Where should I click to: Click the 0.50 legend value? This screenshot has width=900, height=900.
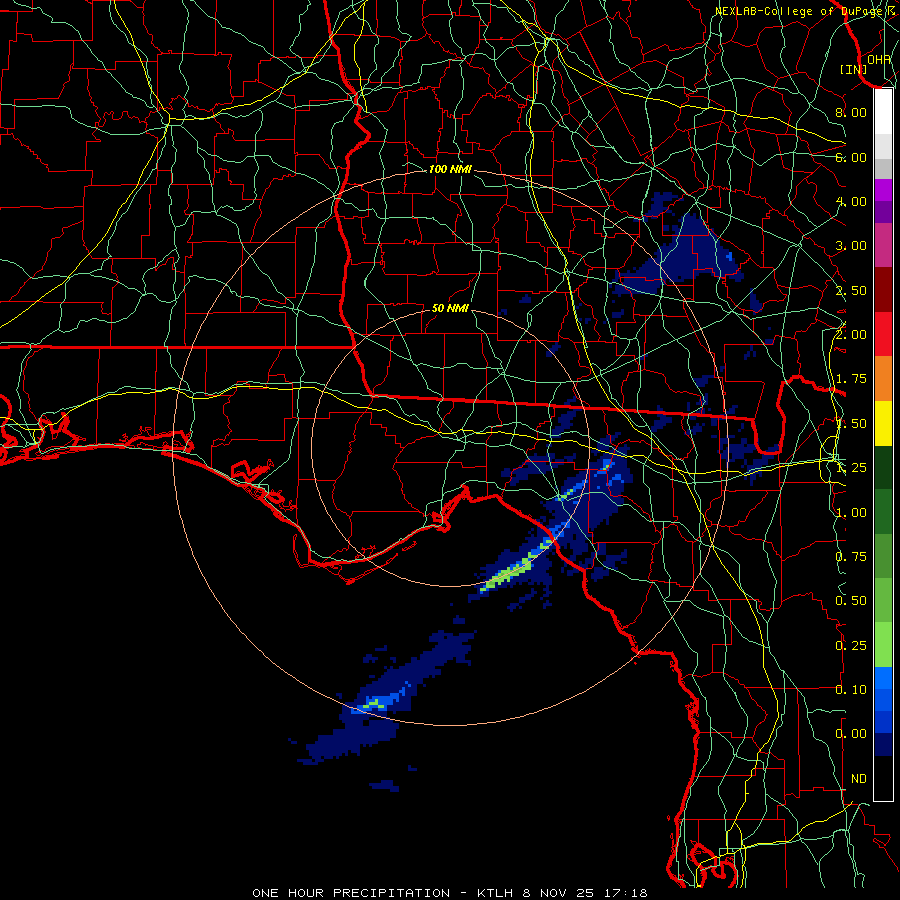[x=851, y=601]
